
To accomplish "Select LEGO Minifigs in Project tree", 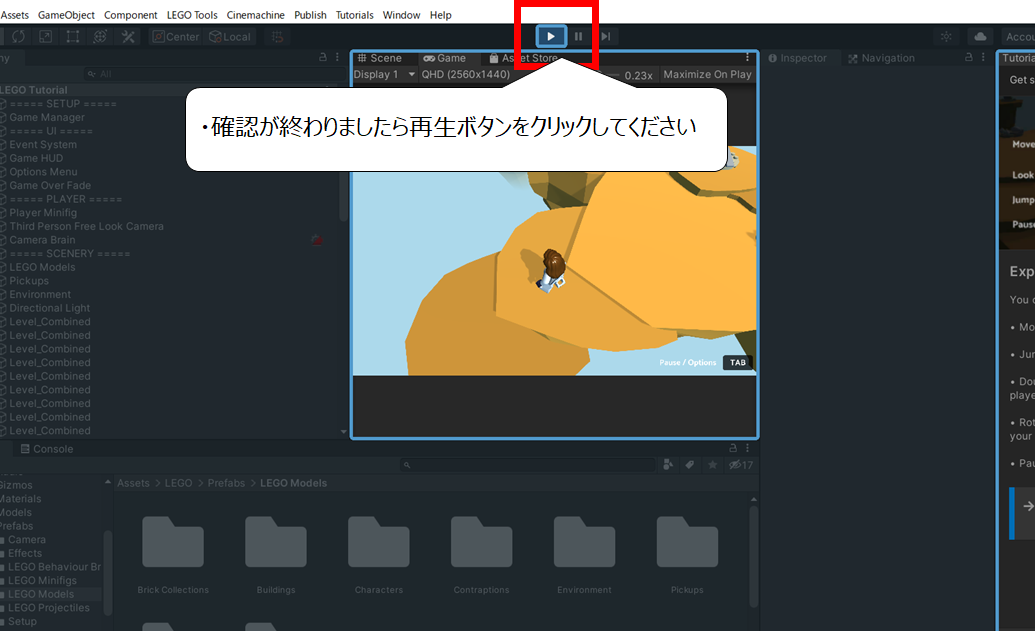I will click(x=42, y=581).
